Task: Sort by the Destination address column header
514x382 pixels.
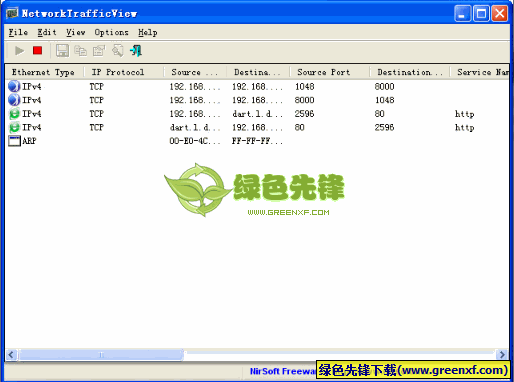Action: 258,72
